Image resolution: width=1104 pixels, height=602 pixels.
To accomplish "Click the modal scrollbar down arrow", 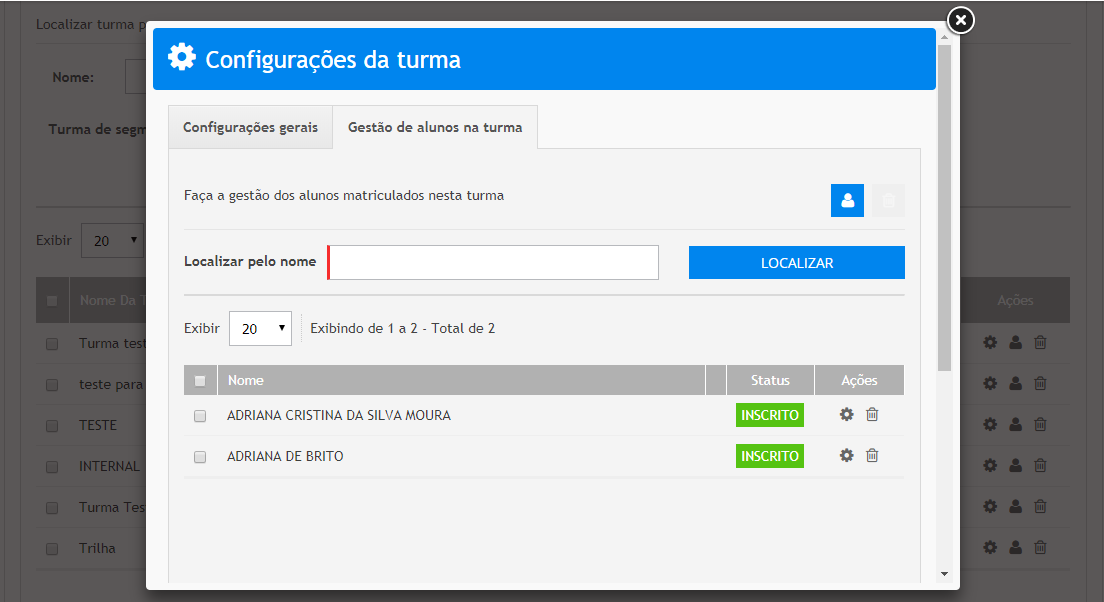I will tap(944, 574).
